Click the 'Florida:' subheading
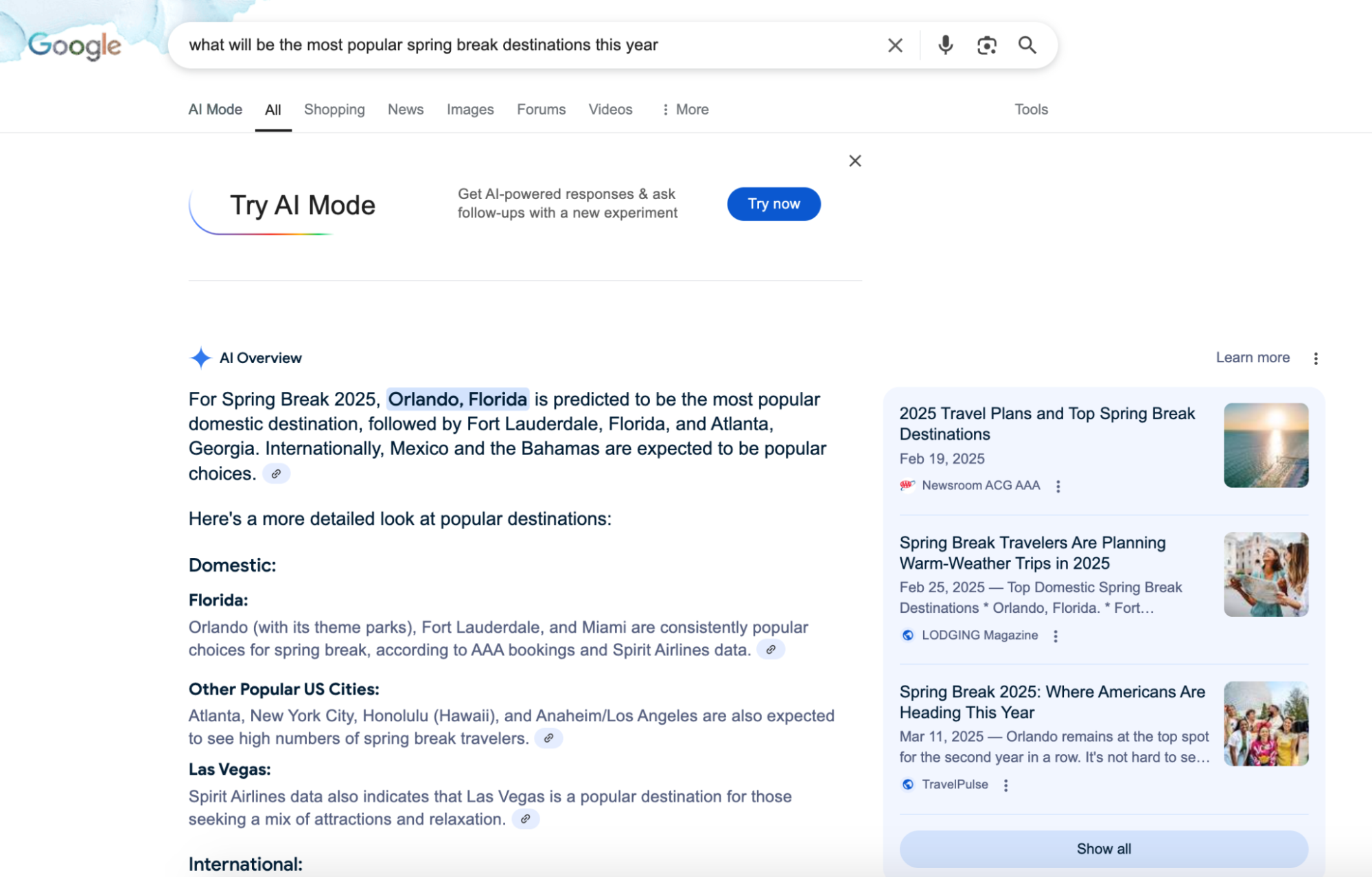The width and height of the screenshot is (1372, 877). [218, 600]
